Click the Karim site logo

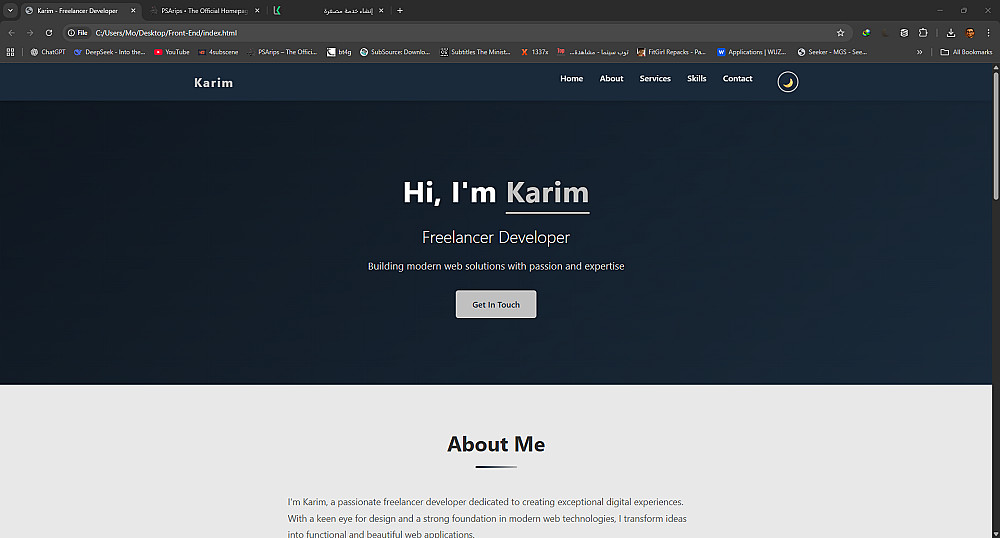tap(213, 83)
